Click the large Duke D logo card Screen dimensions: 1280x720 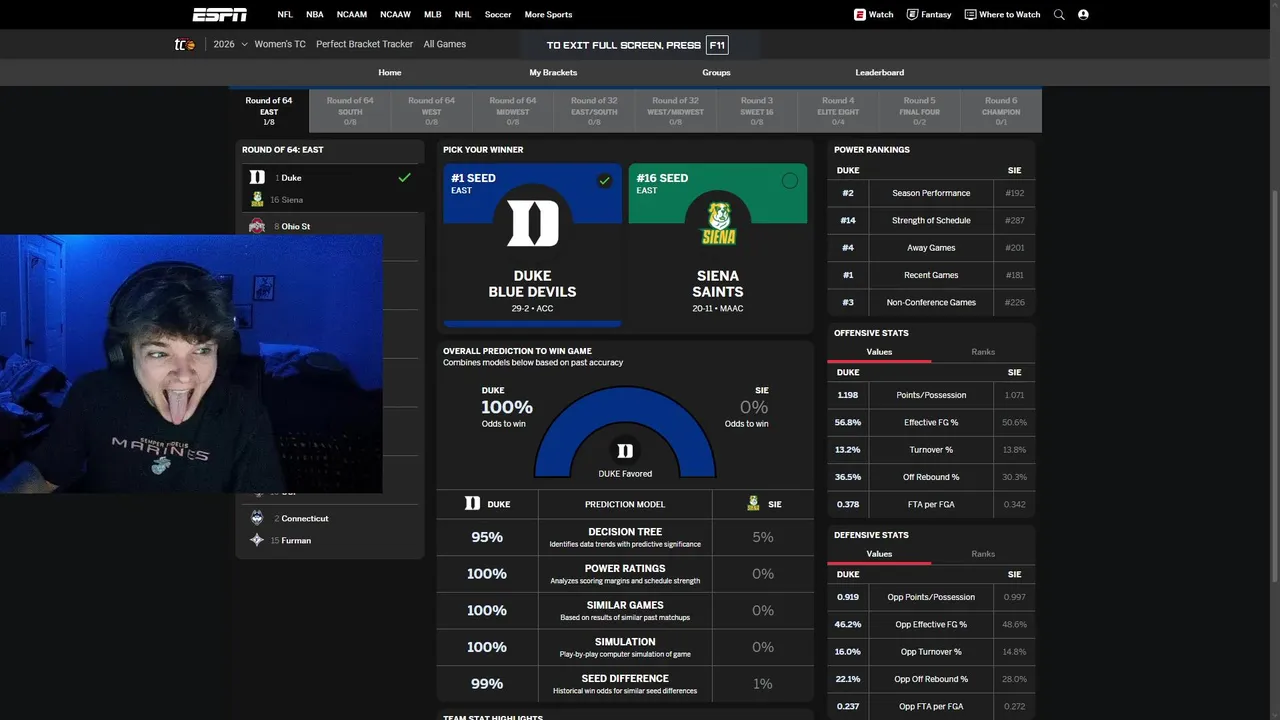point(532,223)
